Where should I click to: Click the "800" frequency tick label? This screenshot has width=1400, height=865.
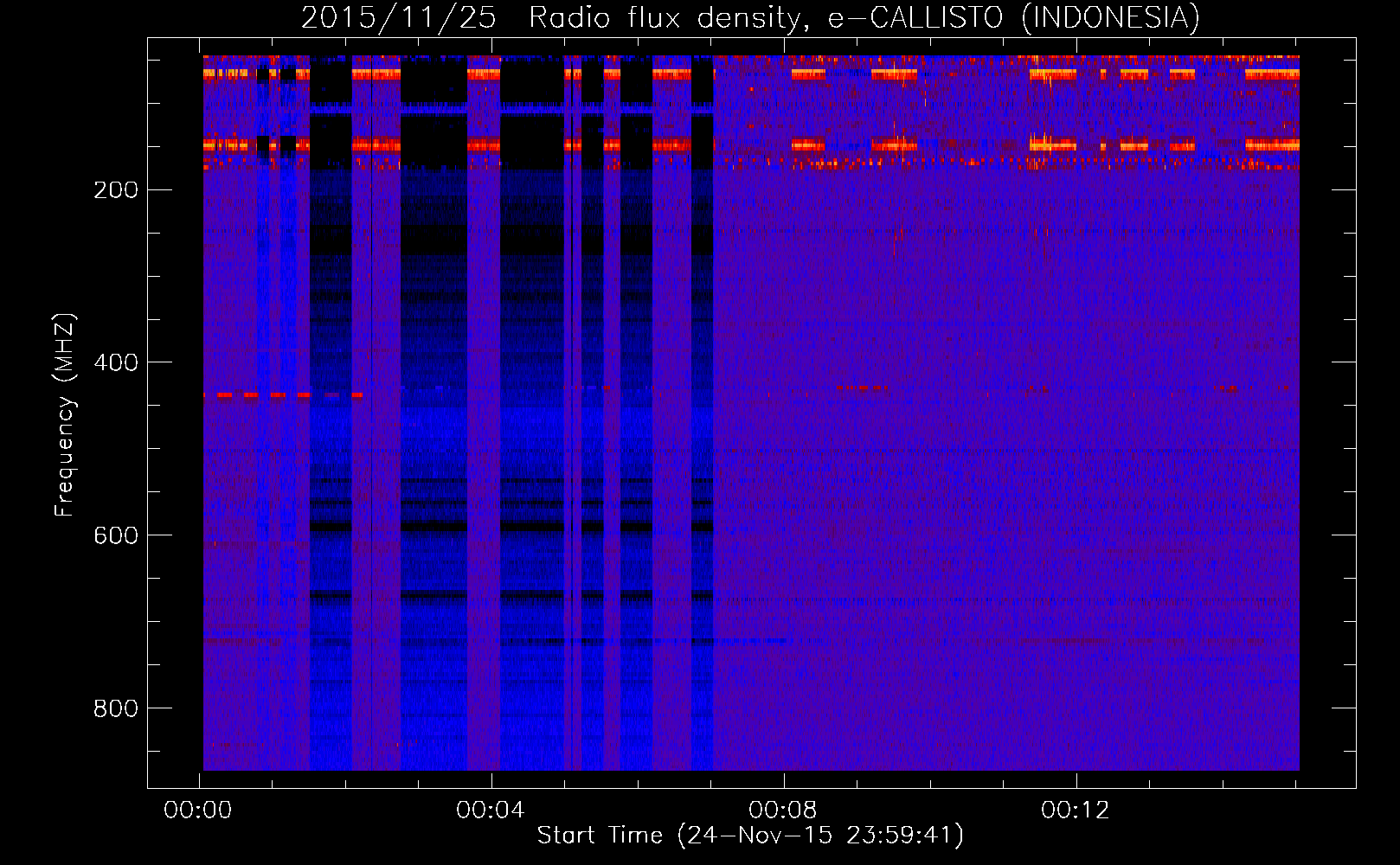[x=116, y=708]
